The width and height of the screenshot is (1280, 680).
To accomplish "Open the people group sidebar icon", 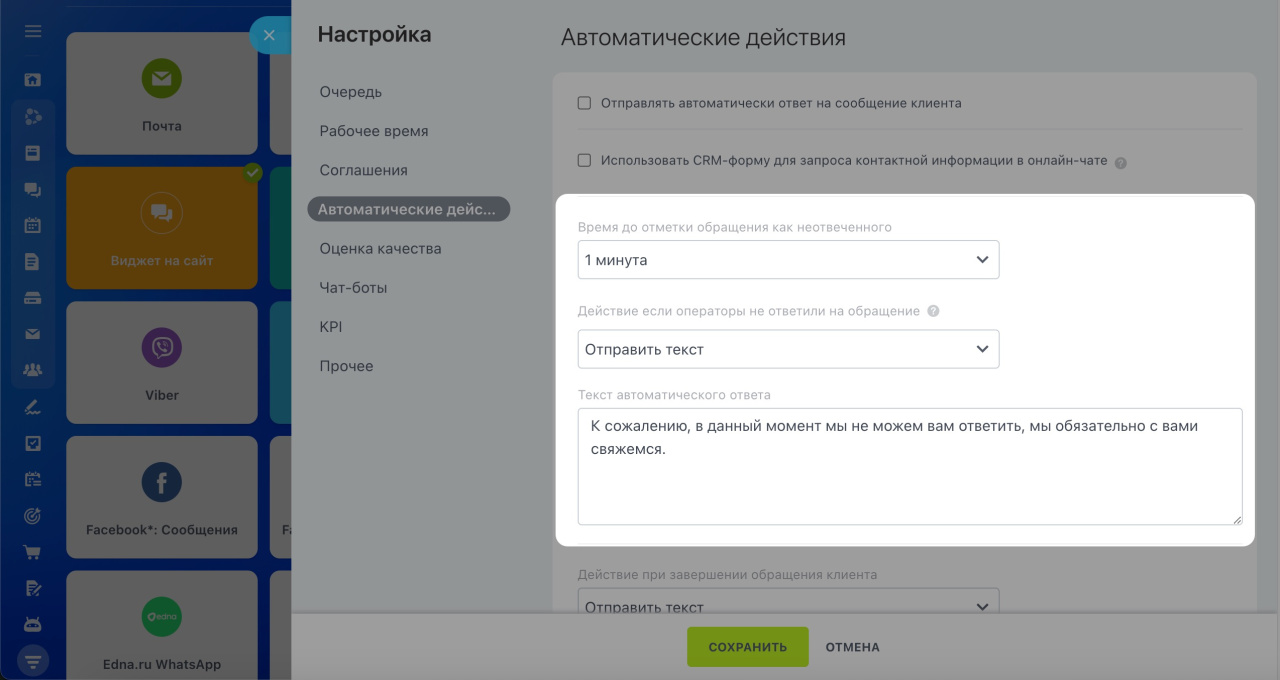I will click(x=33, y=370).
